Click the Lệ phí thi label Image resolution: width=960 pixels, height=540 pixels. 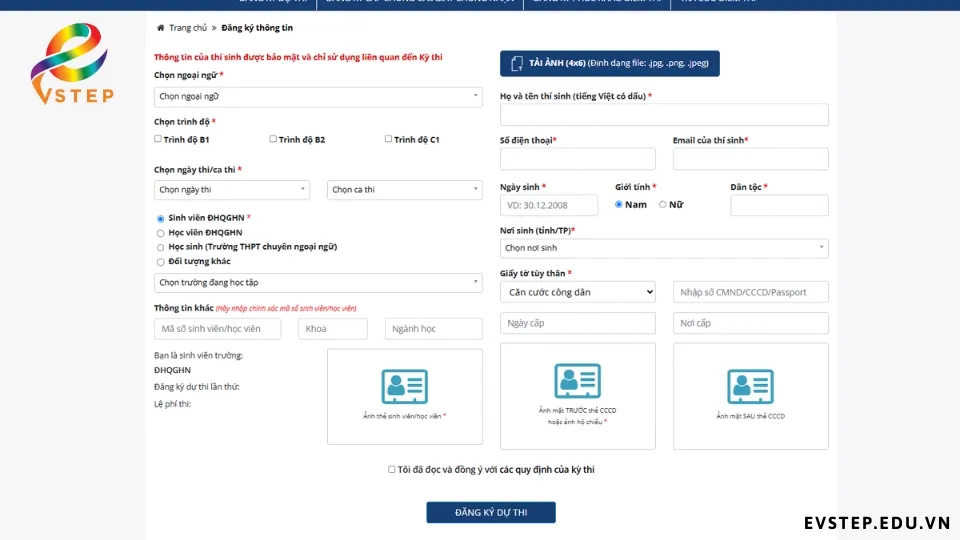[x=173, y=404]
